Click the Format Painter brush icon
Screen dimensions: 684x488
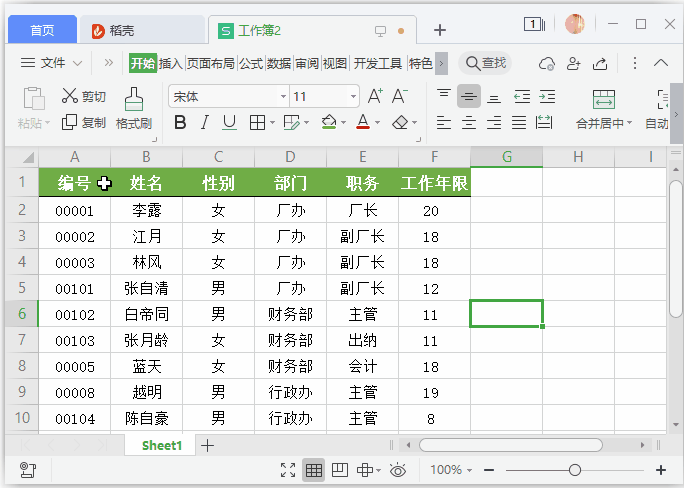tap(133, 99)
